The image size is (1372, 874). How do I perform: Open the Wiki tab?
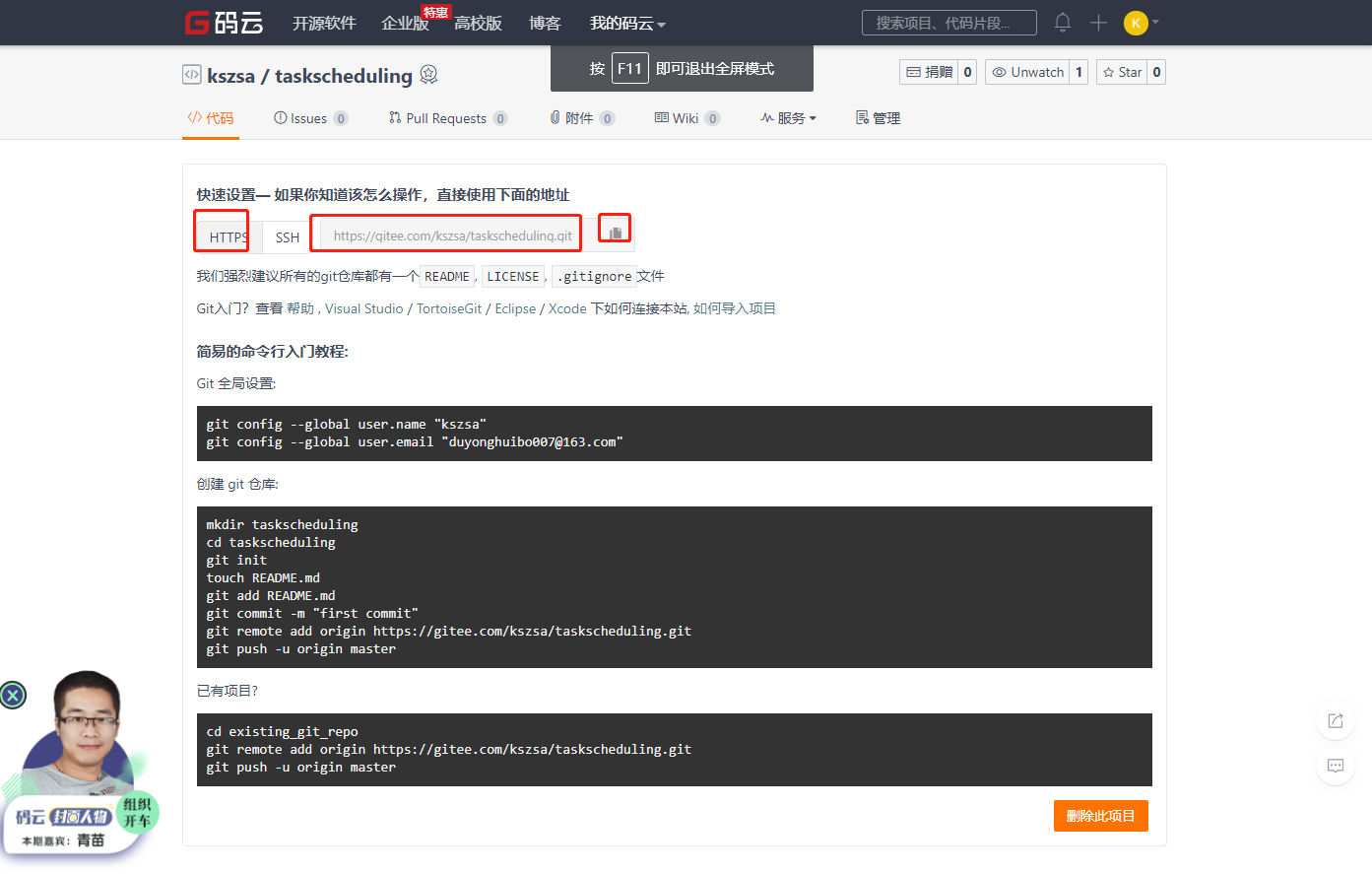click(x=687, y=118)
